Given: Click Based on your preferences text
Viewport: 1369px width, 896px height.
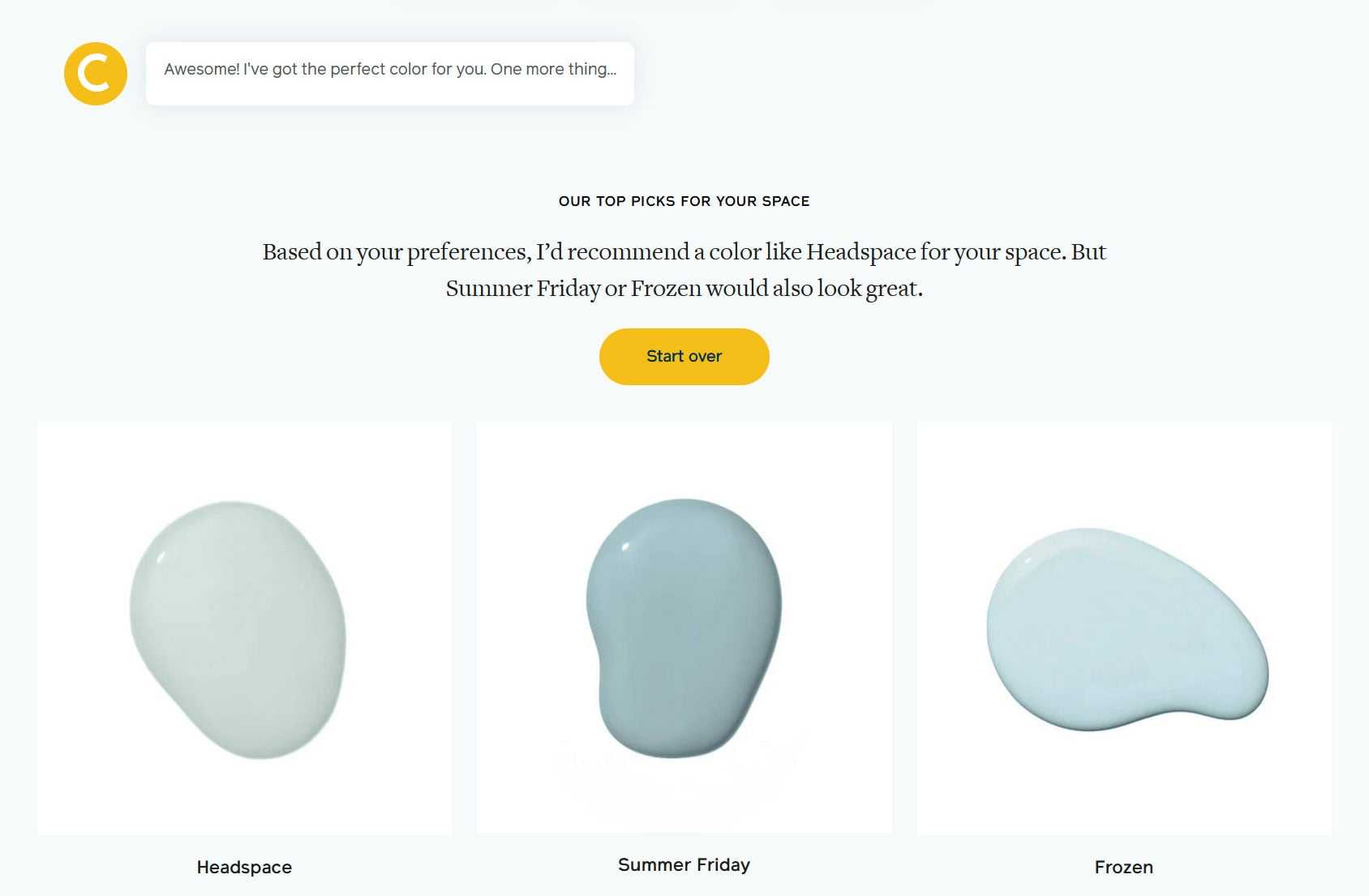Looking at the screenshot, I should [397, 252].
